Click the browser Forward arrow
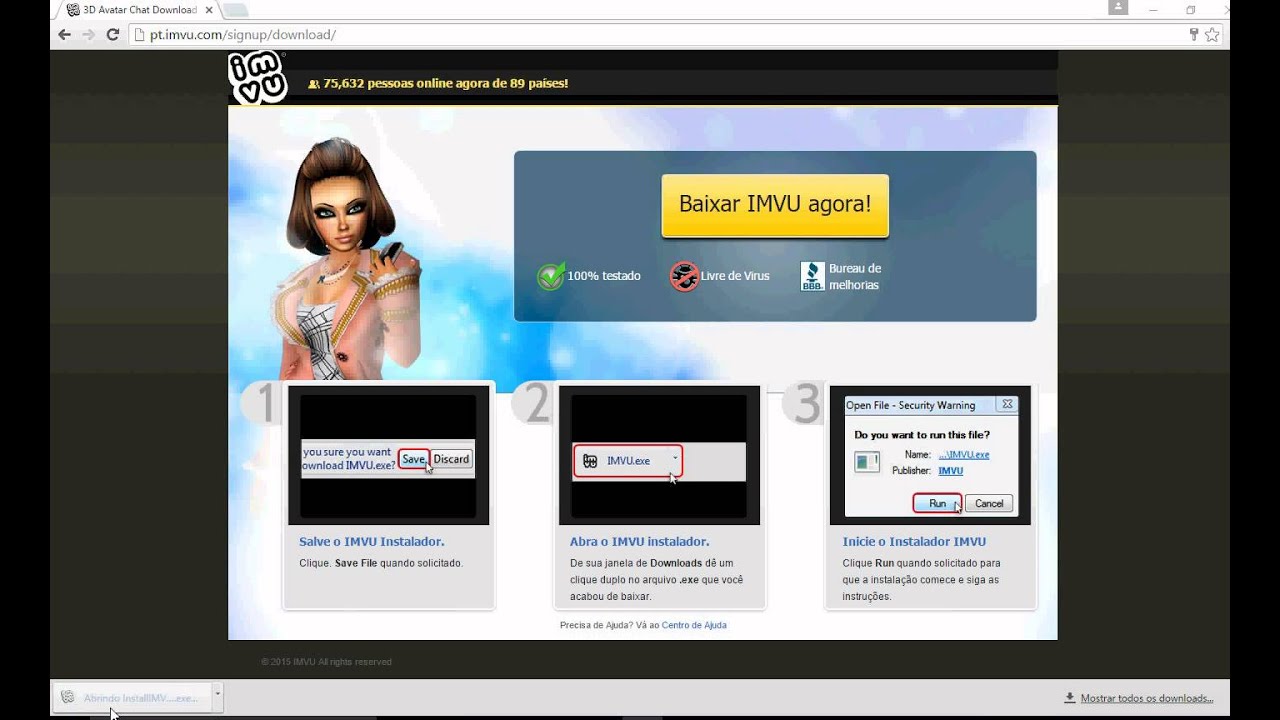The width and height of the screenshot is (1280, 720). point(89,34)
